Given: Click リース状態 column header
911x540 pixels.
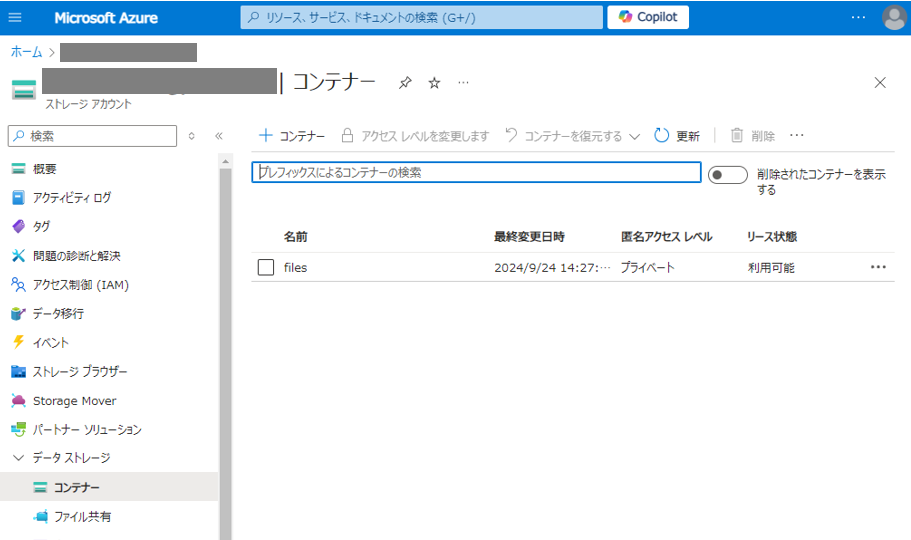Looking at the screenshot, I should (x=772, y=237).
